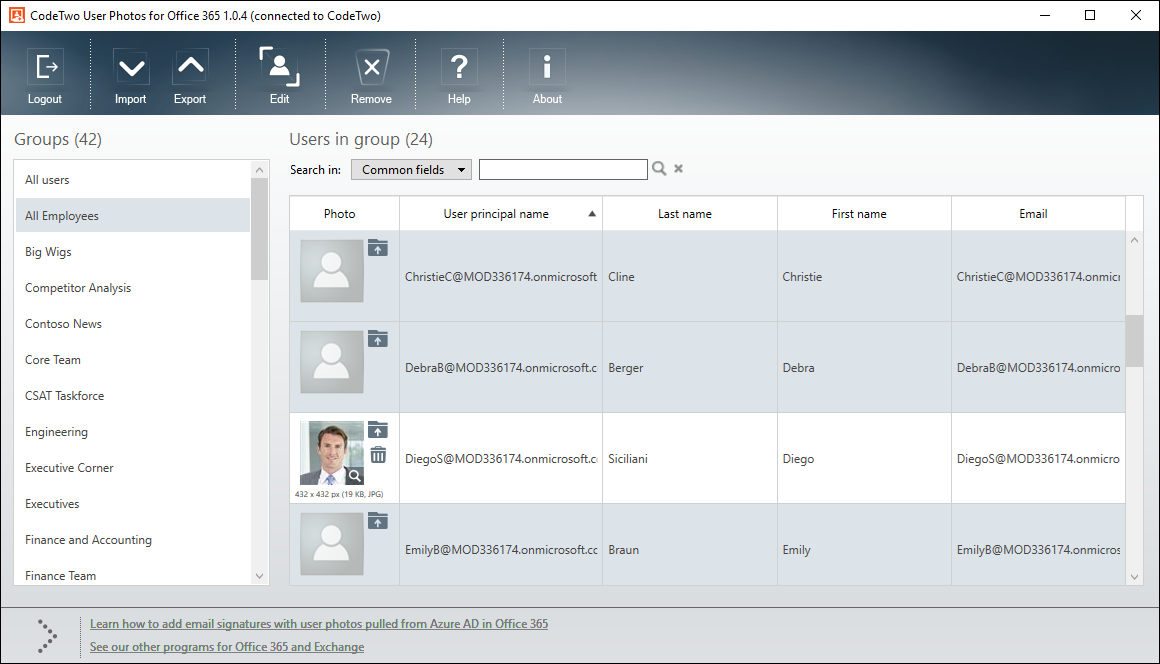Image resolution: width=1160 pixels, height=664 pixels.
Task: Select the DebraB user principal name cell
Action: pyautogui.click(x=501, y=367)
